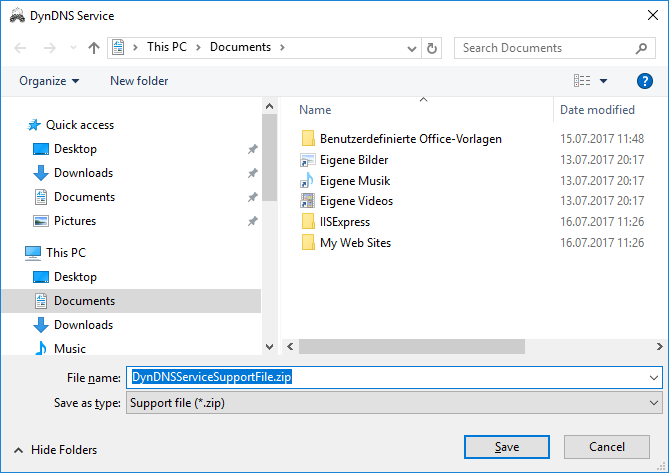Sort by the Date modified column

pos(597,110)
